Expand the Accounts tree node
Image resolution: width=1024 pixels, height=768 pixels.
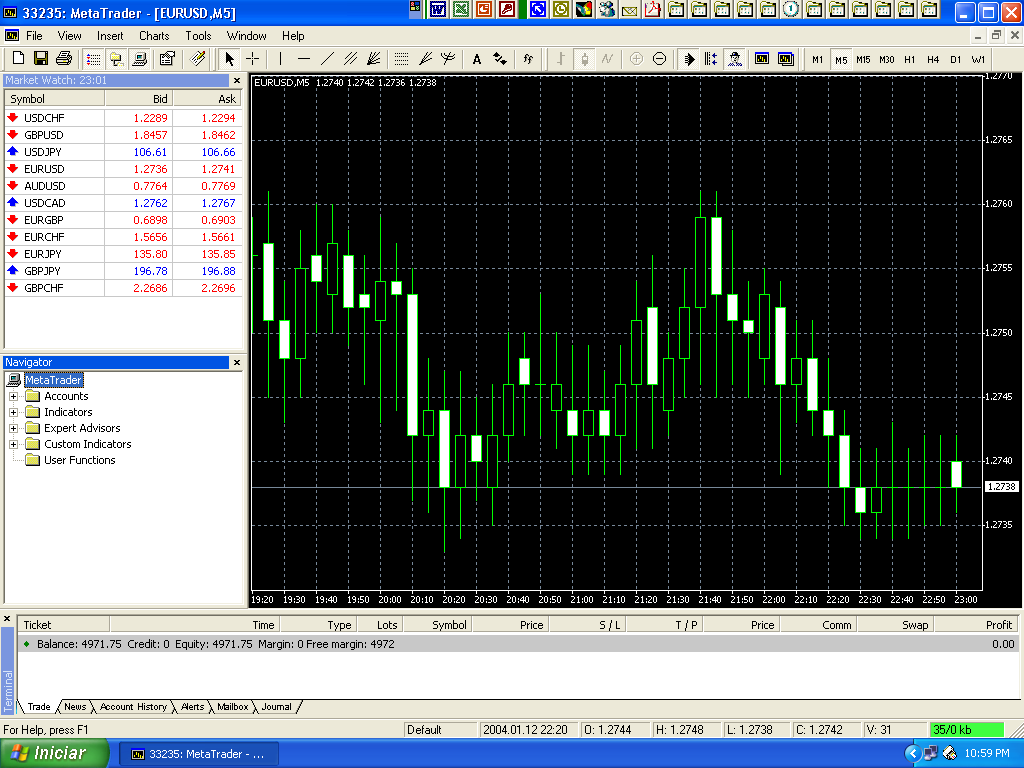tap(13, 396)
